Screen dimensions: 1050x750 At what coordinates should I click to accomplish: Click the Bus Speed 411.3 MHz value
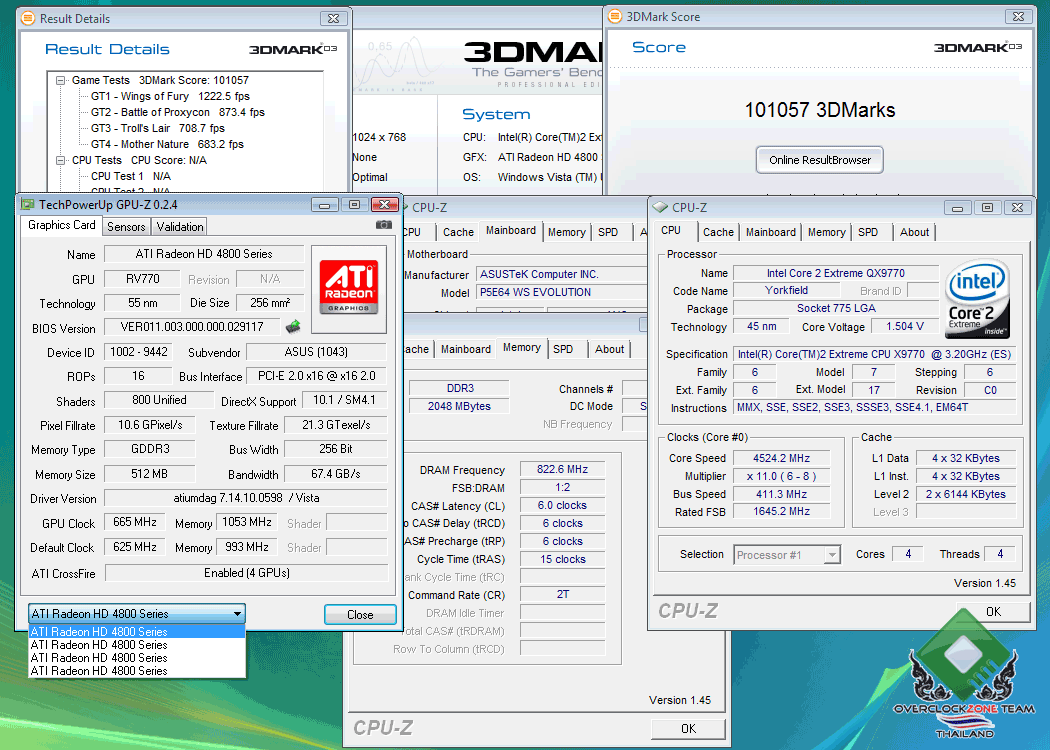click(x=781, y=494)
